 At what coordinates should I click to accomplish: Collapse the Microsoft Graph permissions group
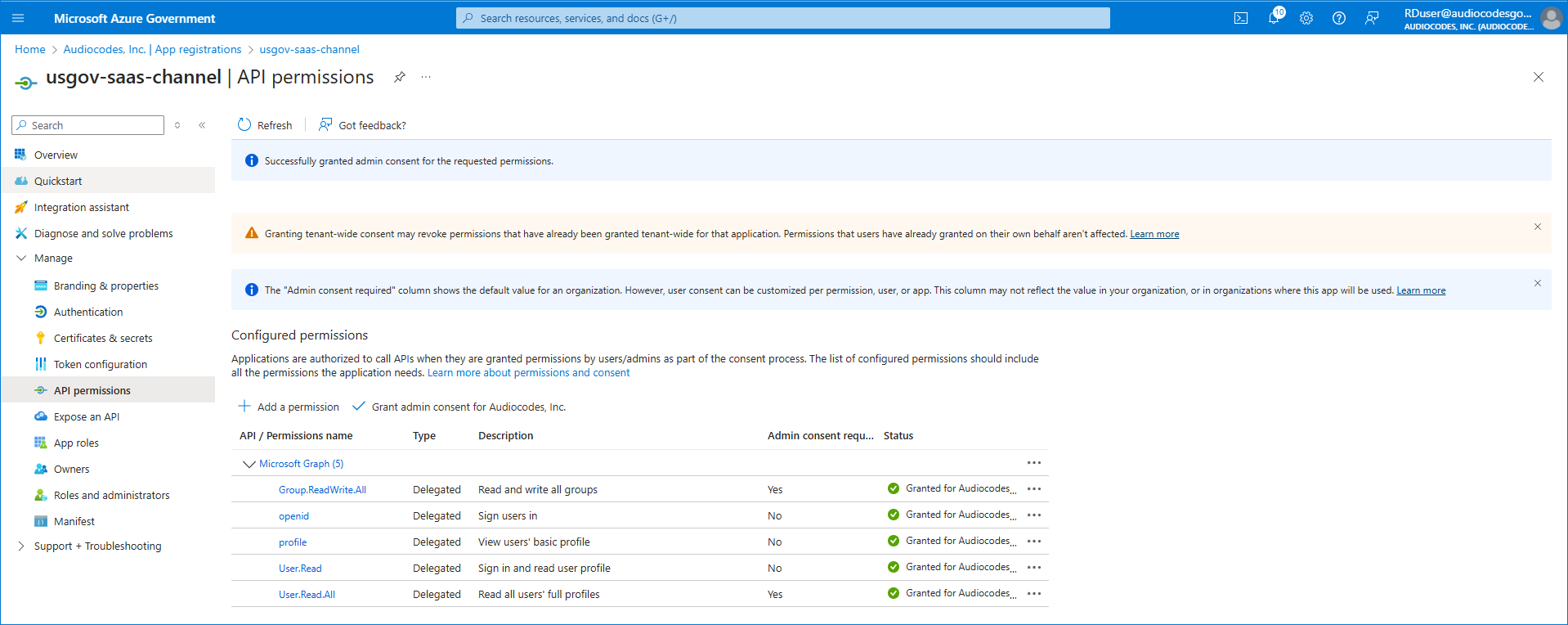pos(249,464)
